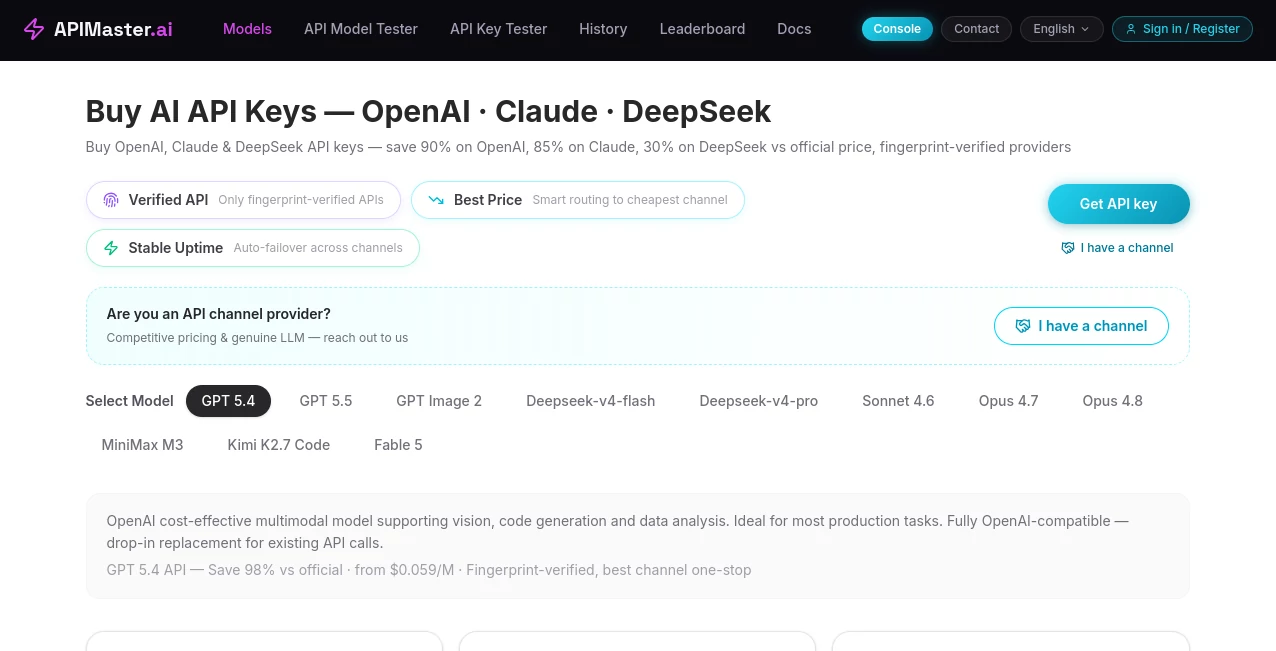Click the handshake icon in the banner's I have a channel button
Viewport: 1276px width, 651px height.
point(1023,326)
